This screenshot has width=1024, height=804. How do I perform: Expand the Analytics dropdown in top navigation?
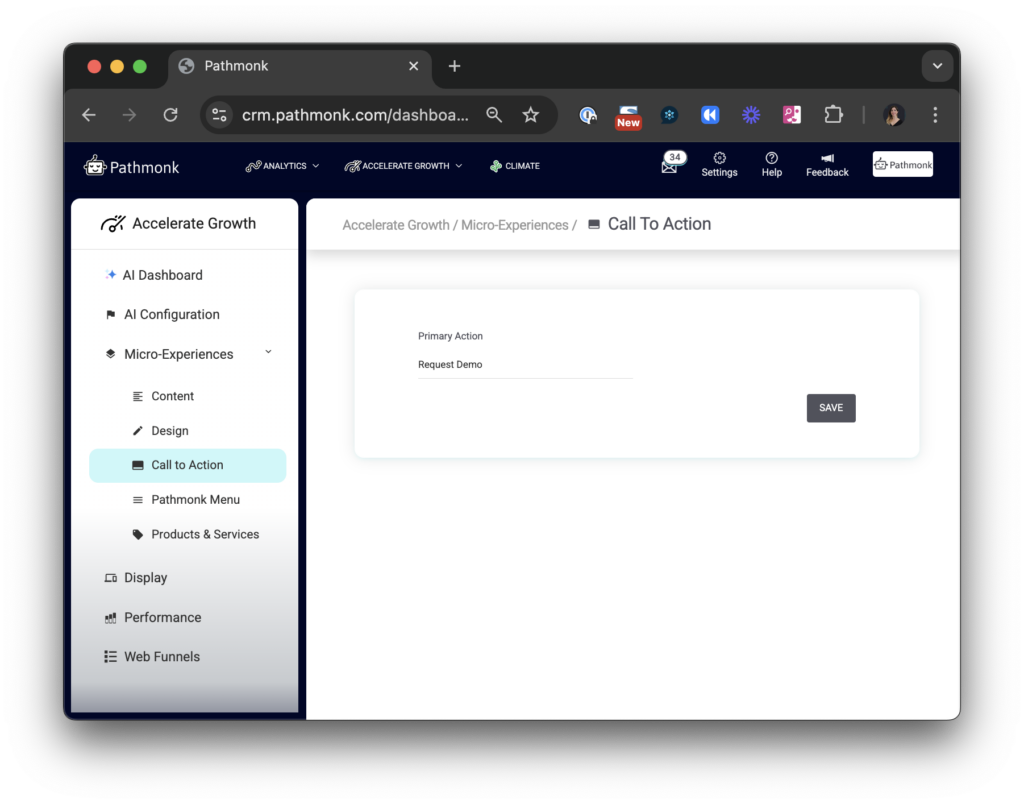coord(283,165)
